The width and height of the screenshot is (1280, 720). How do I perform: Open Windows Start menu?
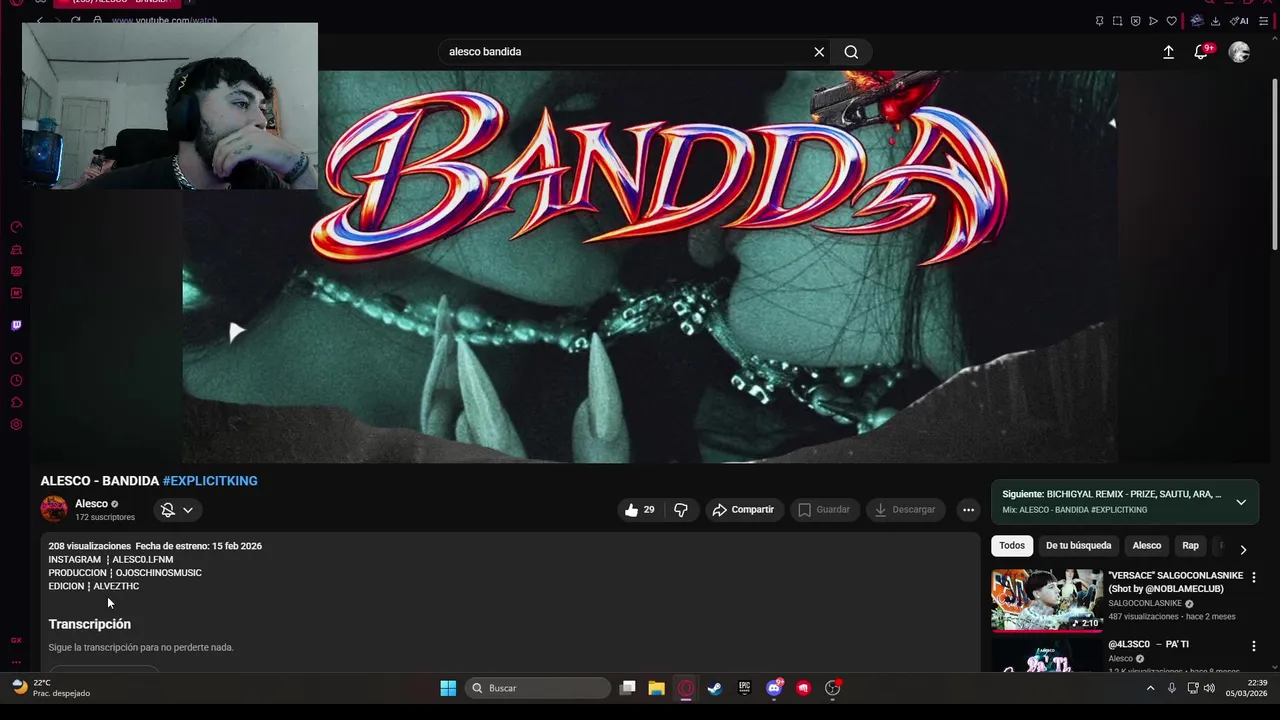point(448,688)
